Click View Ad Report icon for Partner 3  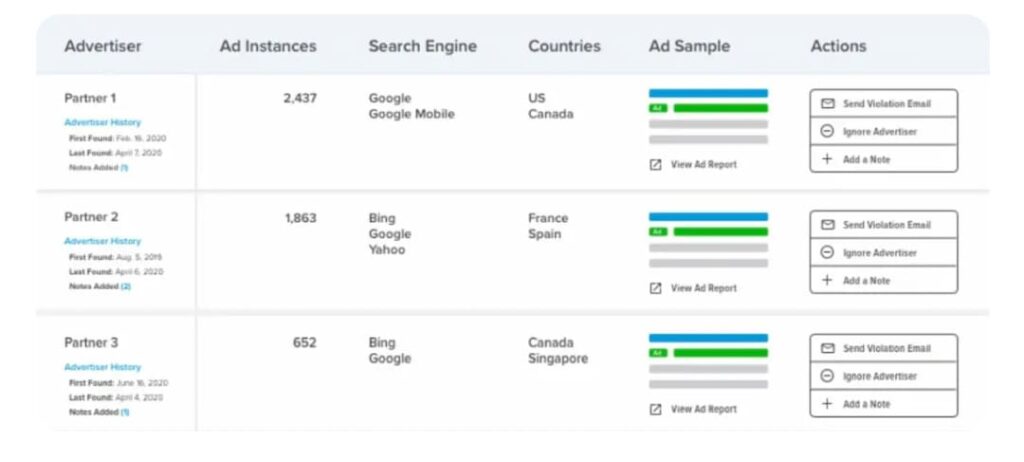(x=656, y=409)
